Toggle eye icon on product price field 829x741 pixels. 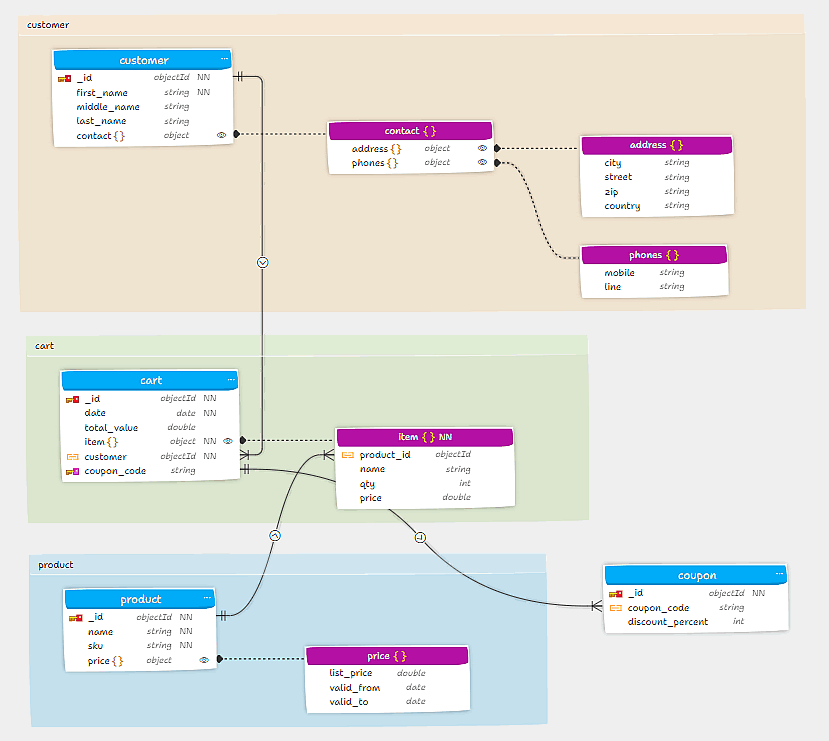tap(204, 661)
